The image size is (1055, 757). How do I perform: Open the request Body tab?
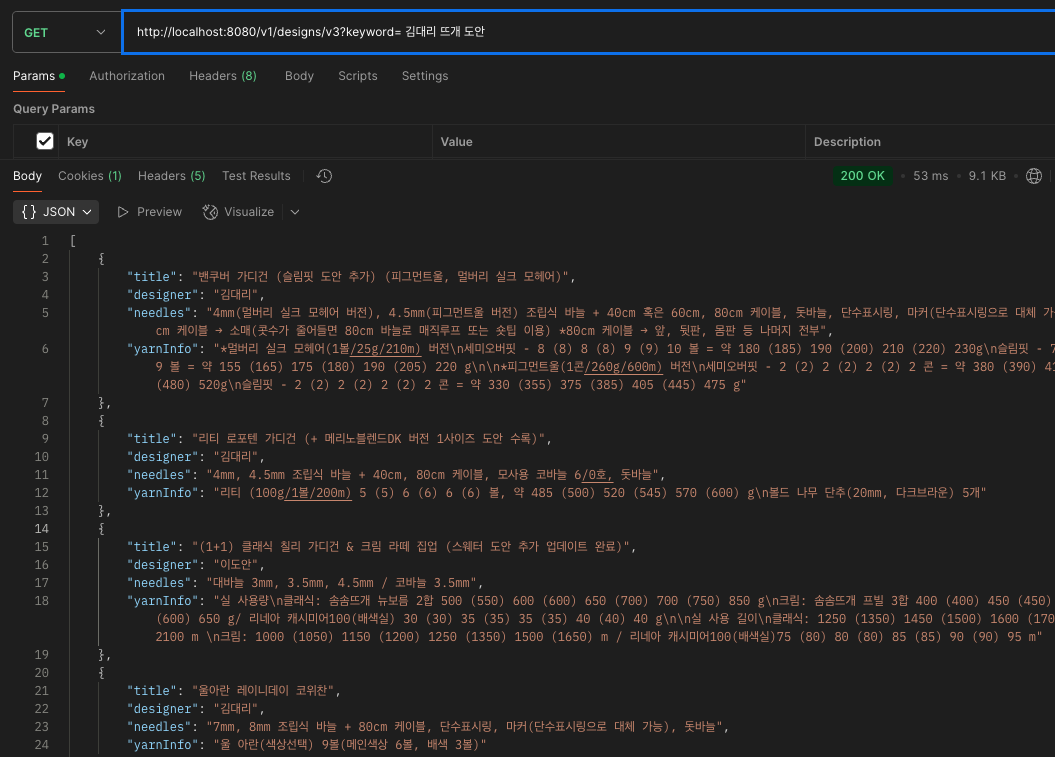[x=299, y=76]
